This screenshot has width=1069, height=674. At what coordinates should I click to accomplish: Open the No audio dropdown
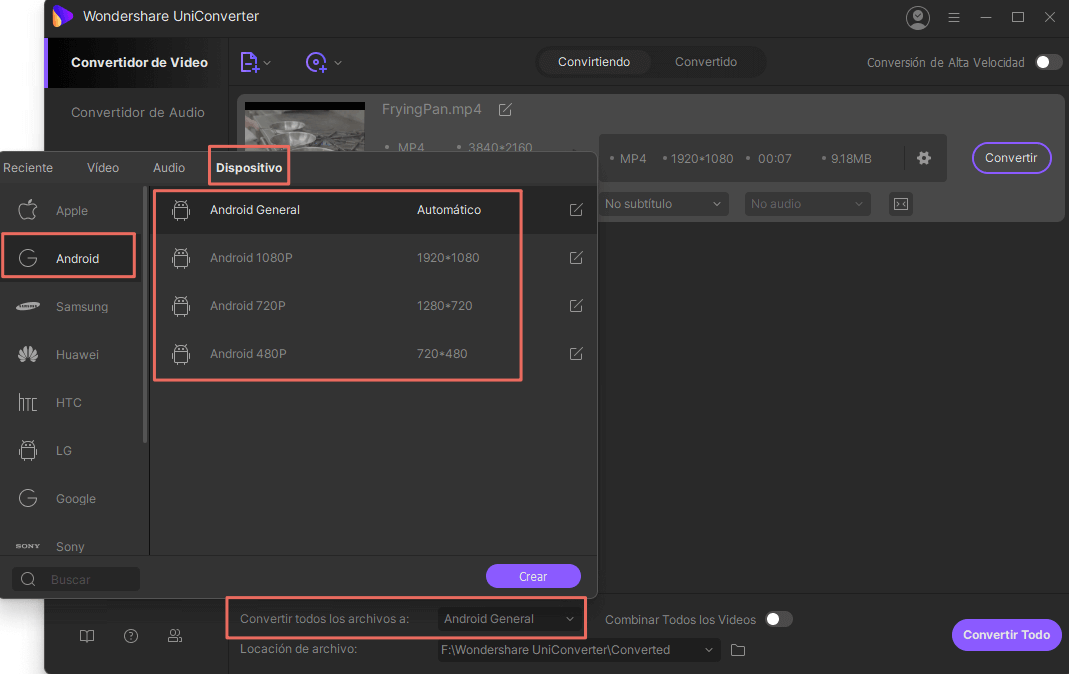807,204
